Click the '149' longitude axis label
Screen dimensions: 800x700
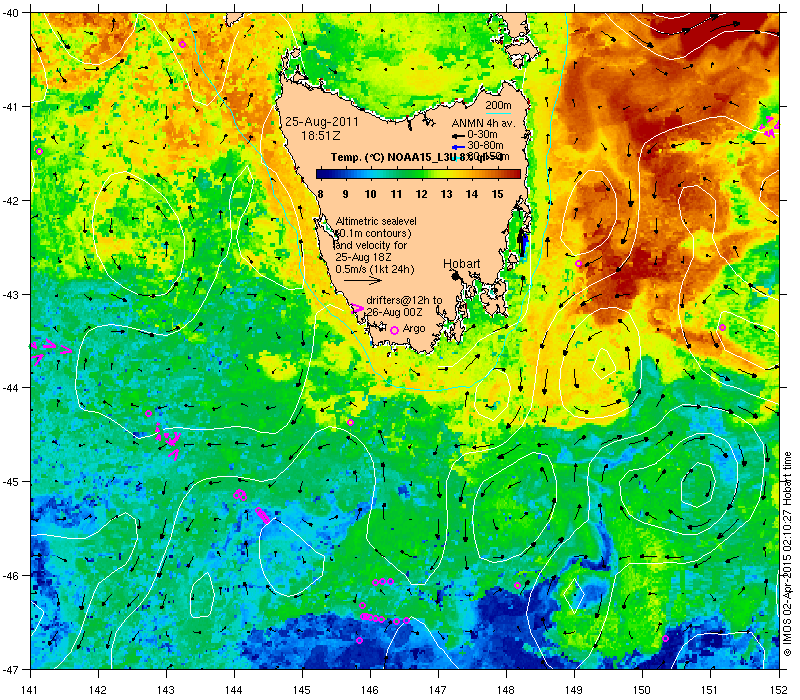tap(574, 690)
